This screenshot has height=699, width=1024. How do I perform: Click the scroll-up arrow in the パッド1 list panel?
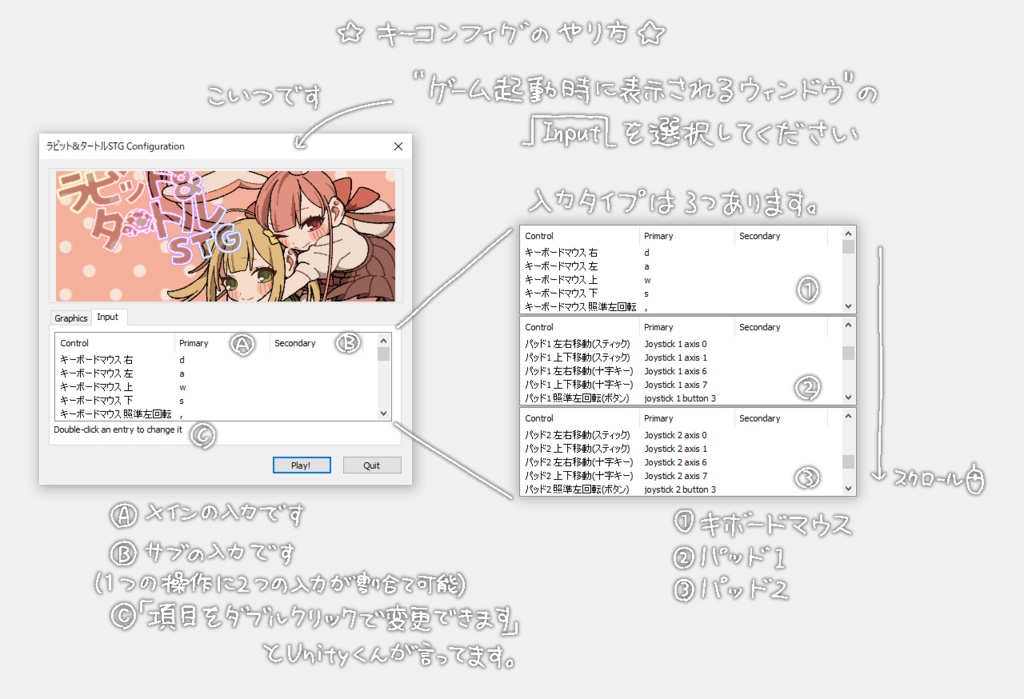click(848, 325)
